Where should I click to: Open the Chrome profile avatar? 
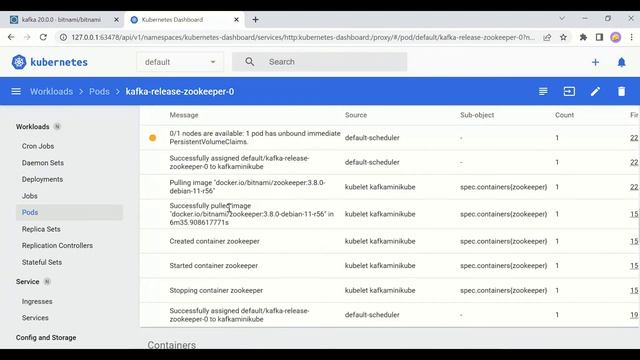616,37
